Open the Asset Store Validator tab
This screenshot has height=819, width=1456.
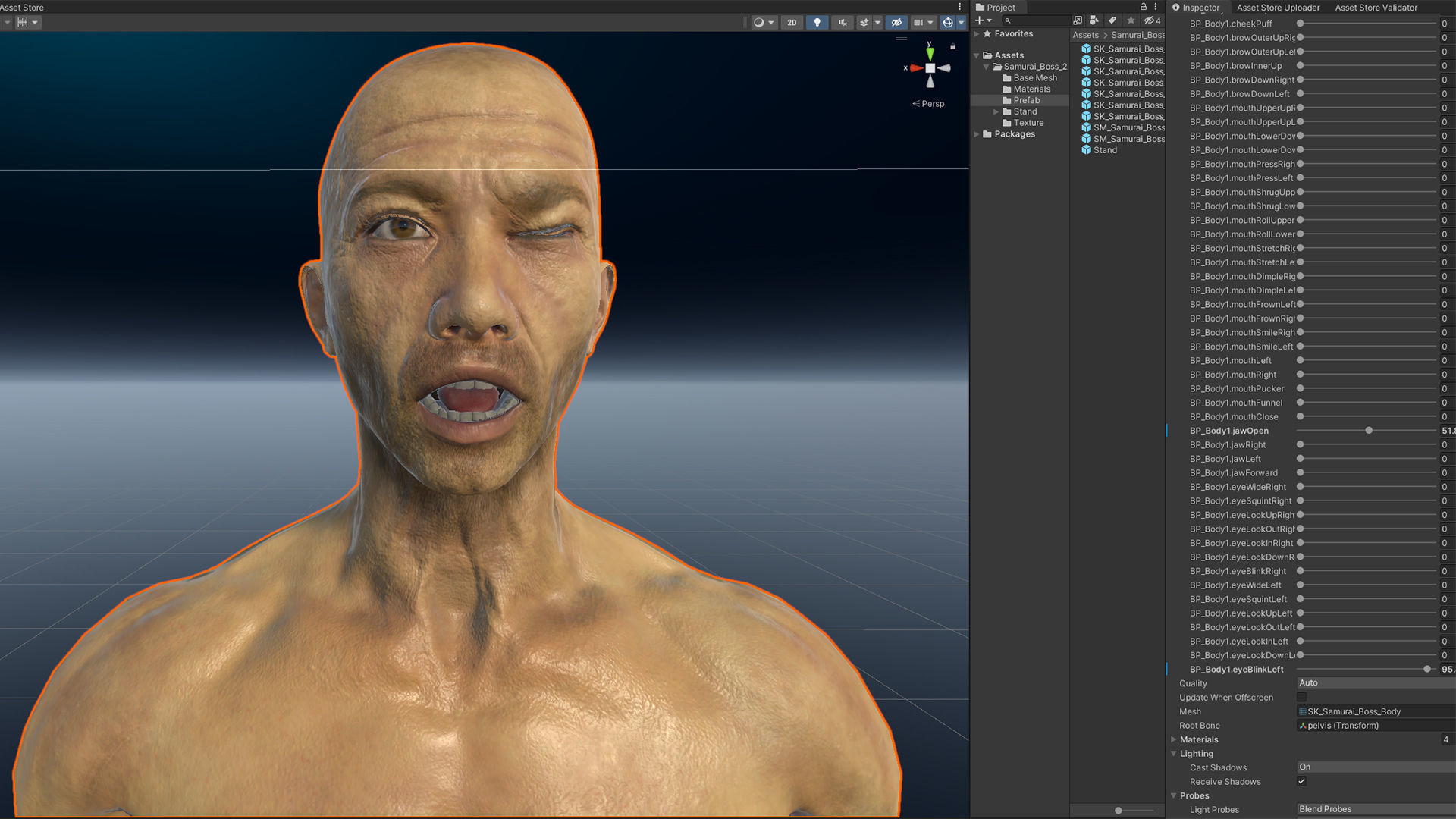1376,8
